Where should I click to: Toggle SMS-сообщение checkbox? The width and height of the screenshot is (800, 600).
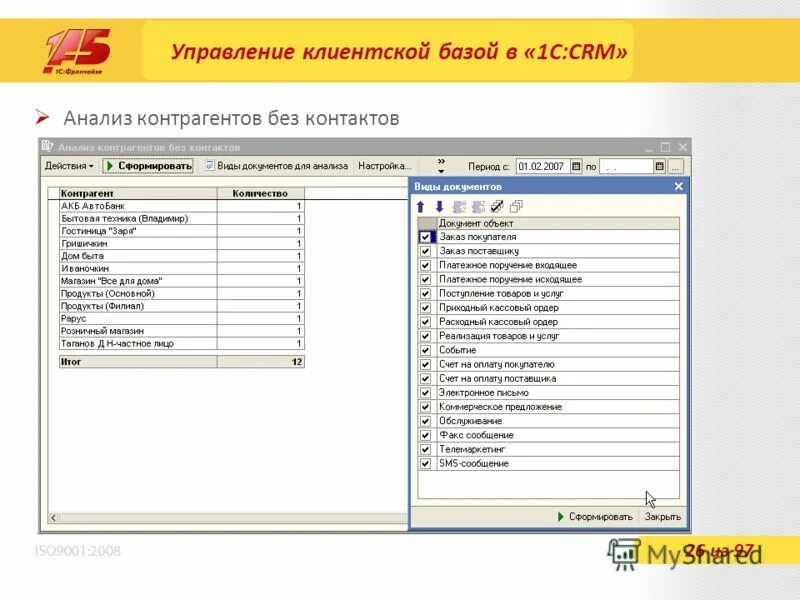click(x=425, y=464)
